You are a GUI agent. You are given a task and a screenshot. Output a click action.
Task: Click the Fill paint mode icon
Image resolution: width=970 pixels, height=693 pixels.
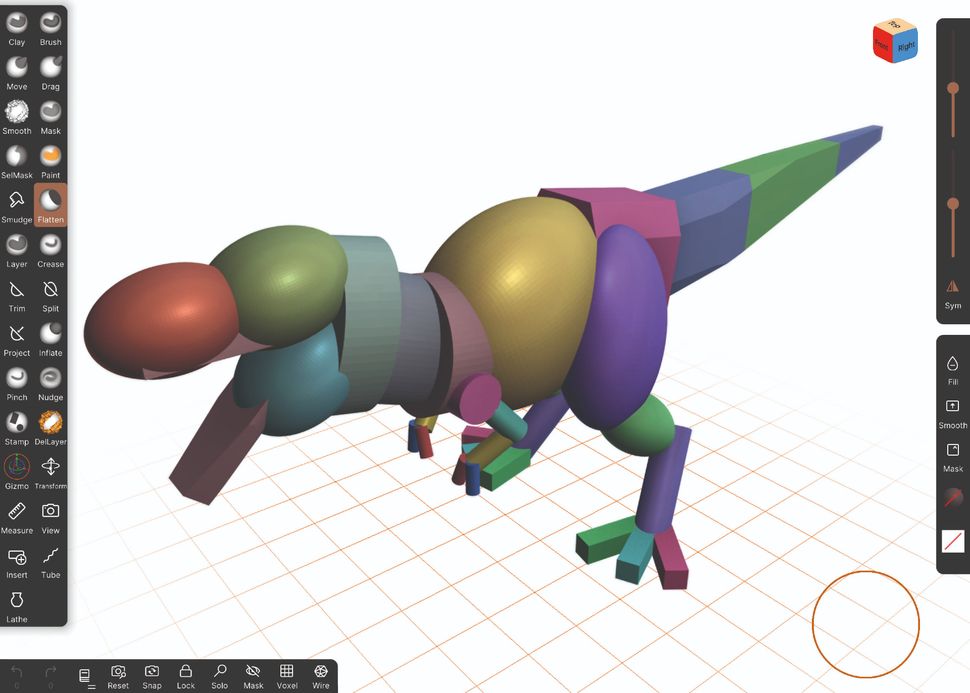[x=952, y=365]
